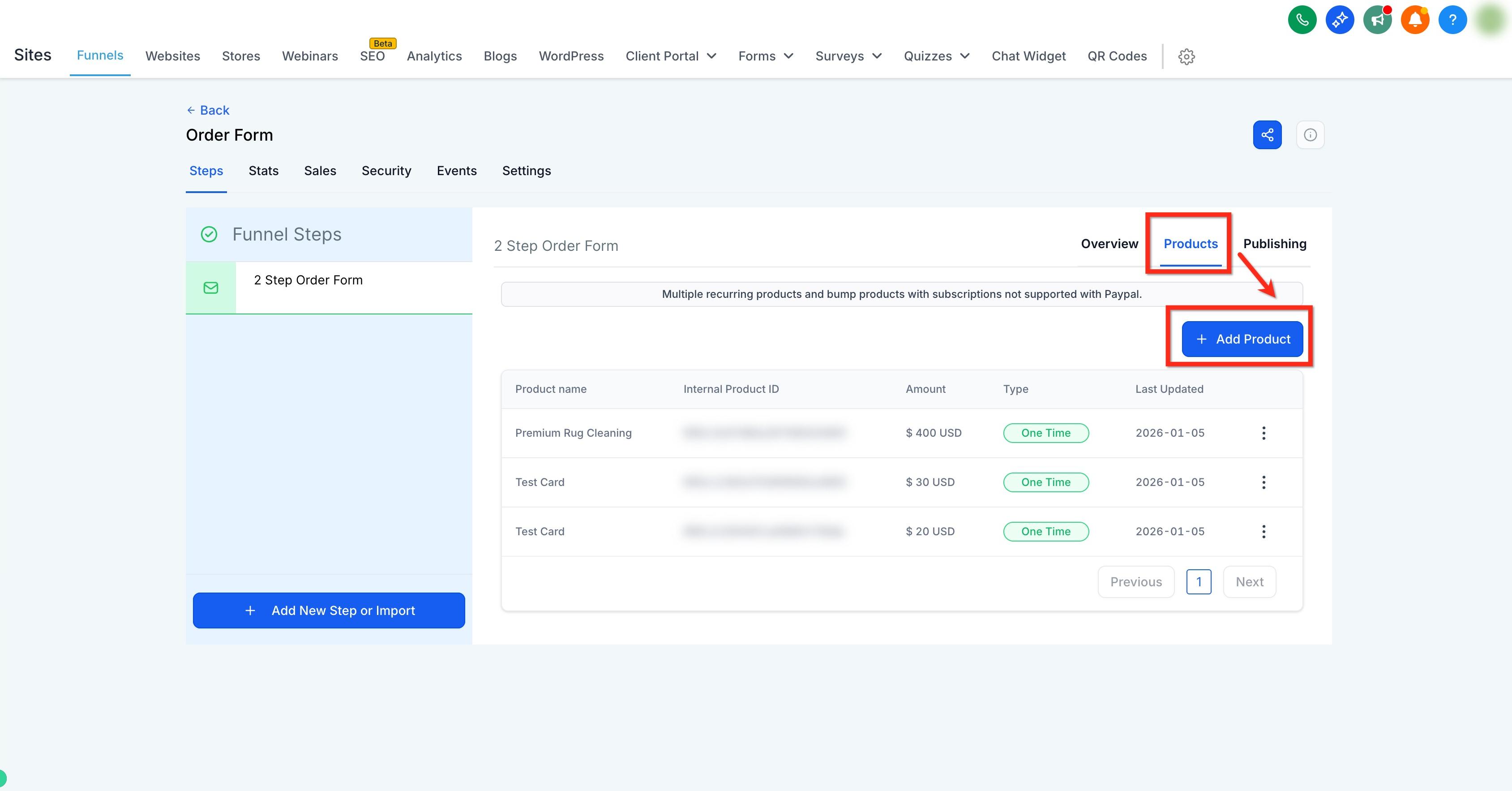Click Add New Step or Import
Image resolution: width=1512 pixels, height=791 pixels.
[x=329, y=611]
